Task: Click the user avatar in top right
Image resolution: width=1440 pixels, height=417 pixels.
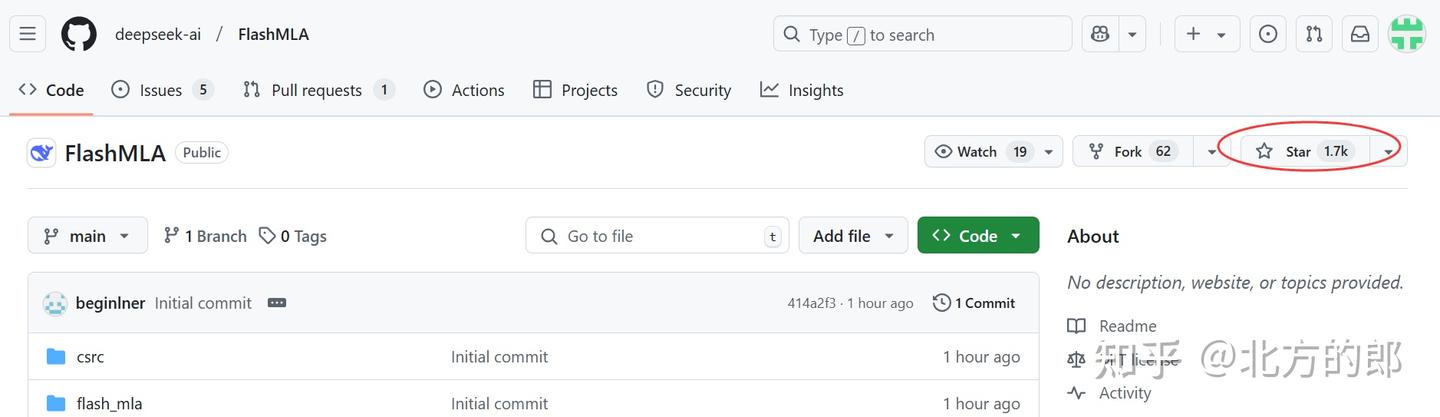Action: point(1407,34)
